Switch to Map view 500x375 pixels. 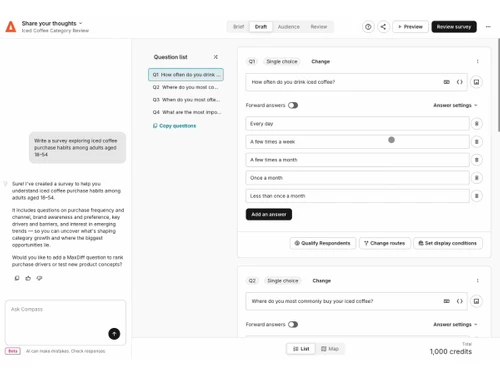click(x=330, y=349)
